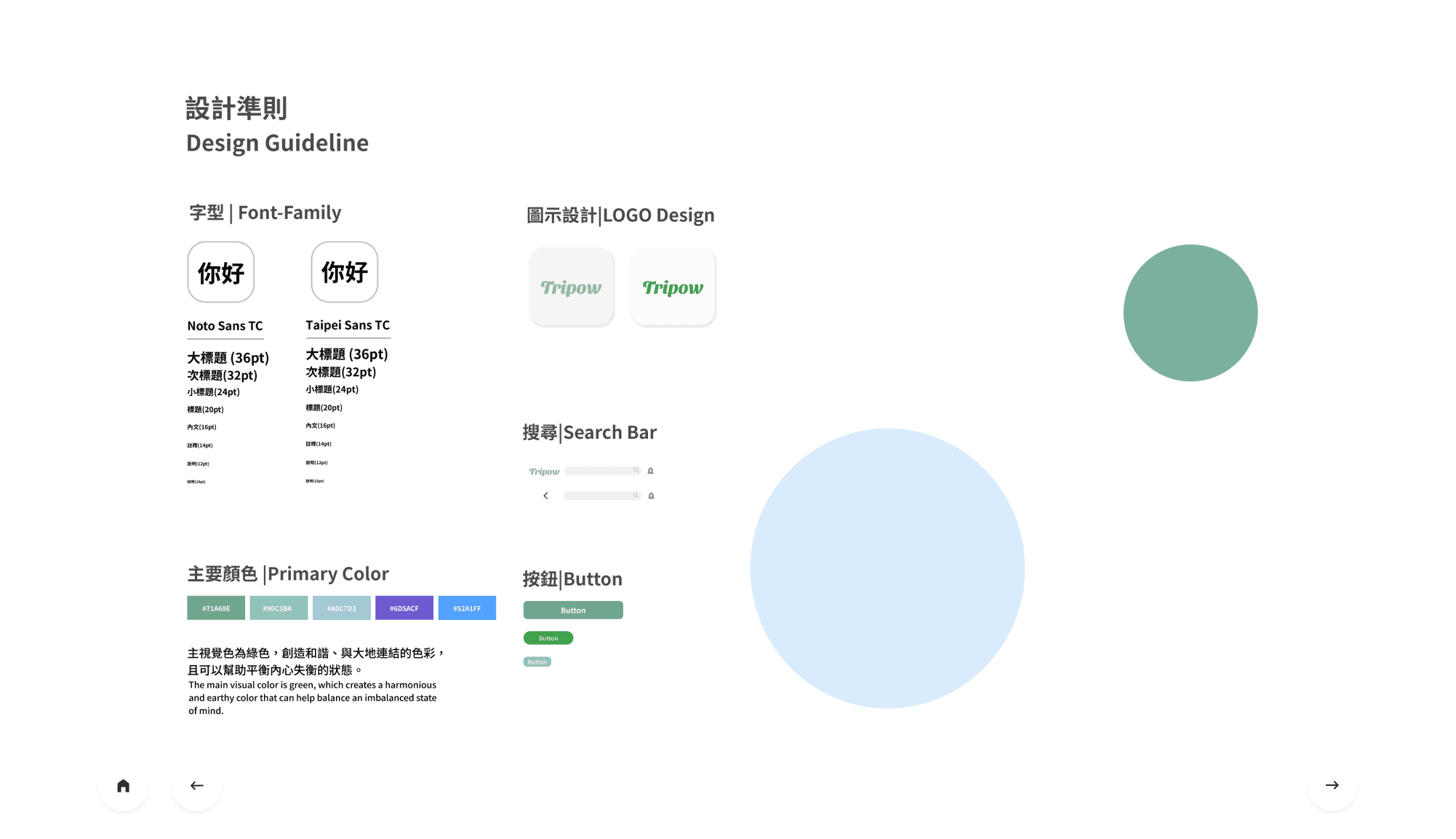1456x839 pixels.
Task: Click 小標題(24pt) under Noto Sans TC
Action: 213,391
